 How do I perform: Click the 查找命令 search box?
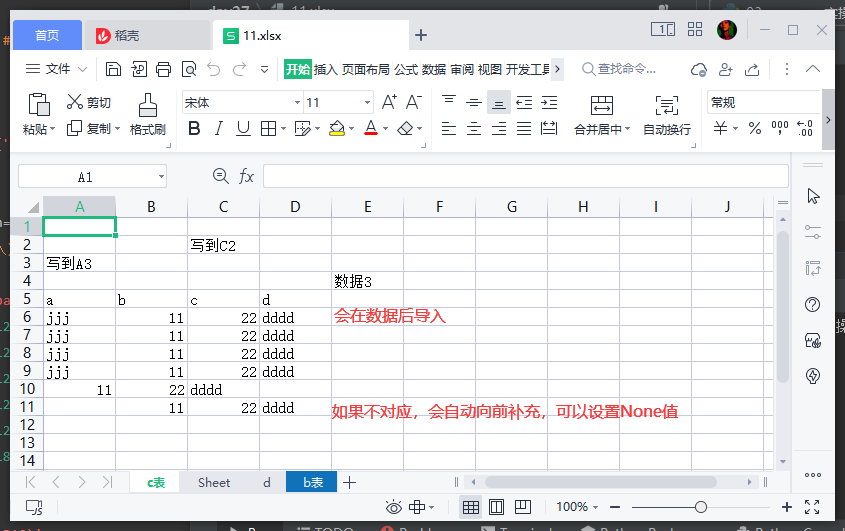(620, 69)
